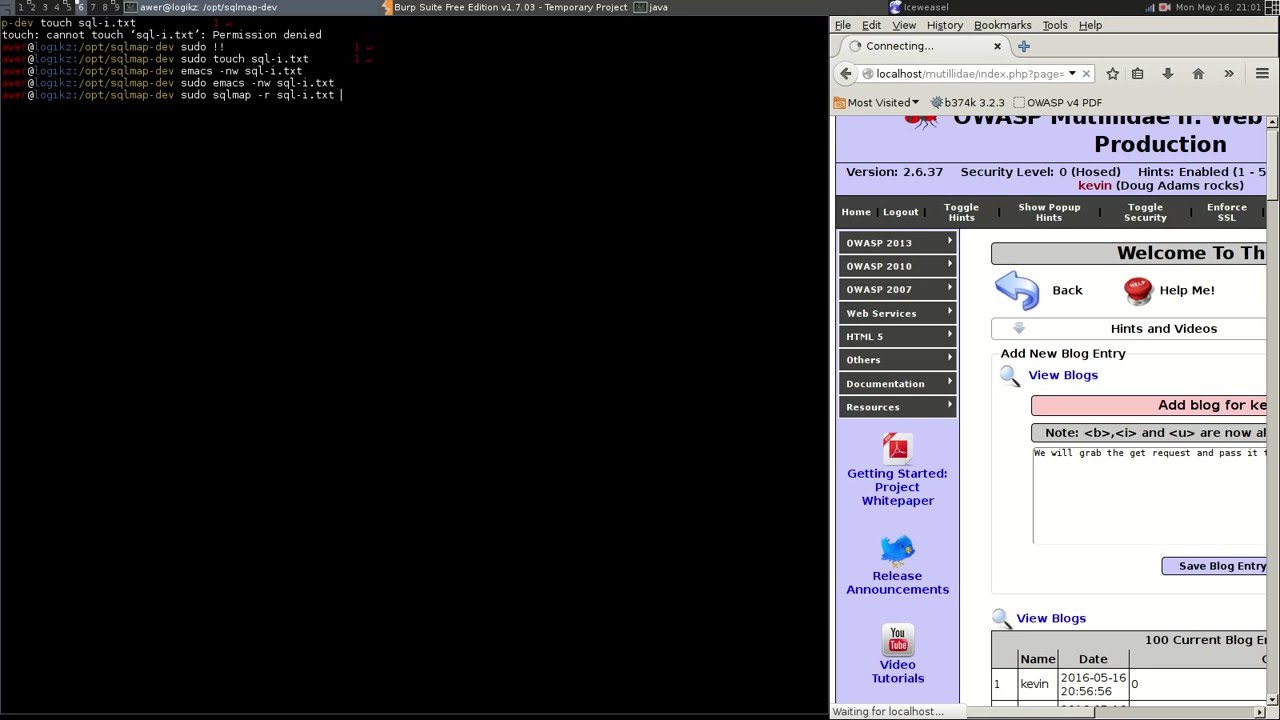Viewport: 1280px width, 720px height.
Task: Open the File menu in Iceweasel
Action: [x=843, y=25]
